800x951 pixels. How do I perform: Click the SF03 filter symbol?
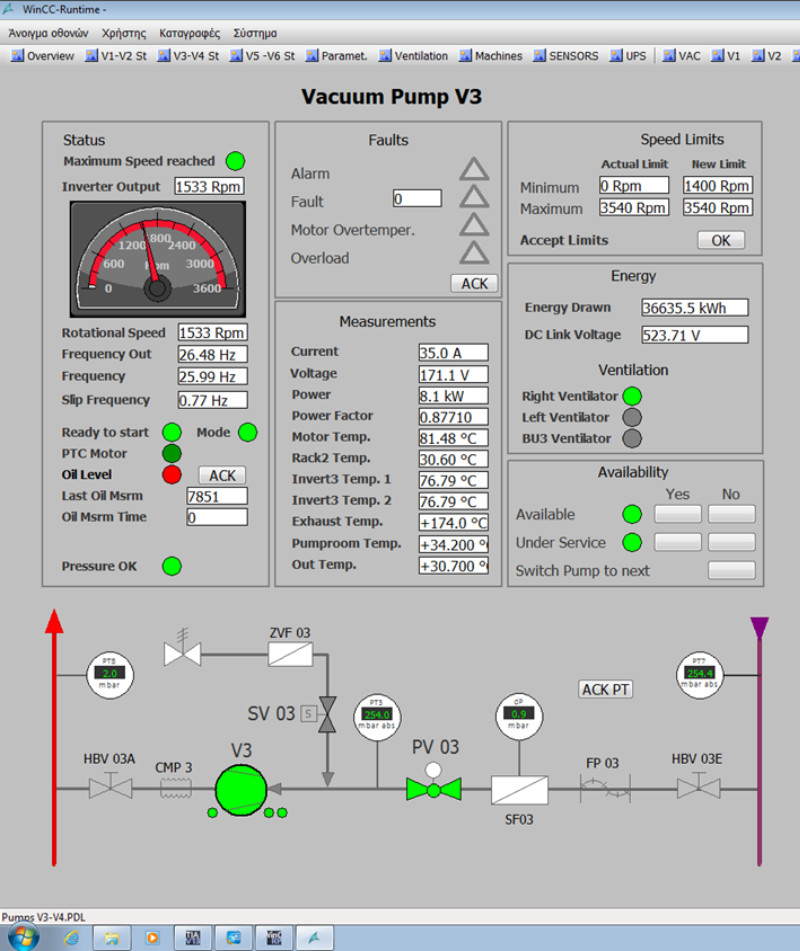click(x=519, y=790)
